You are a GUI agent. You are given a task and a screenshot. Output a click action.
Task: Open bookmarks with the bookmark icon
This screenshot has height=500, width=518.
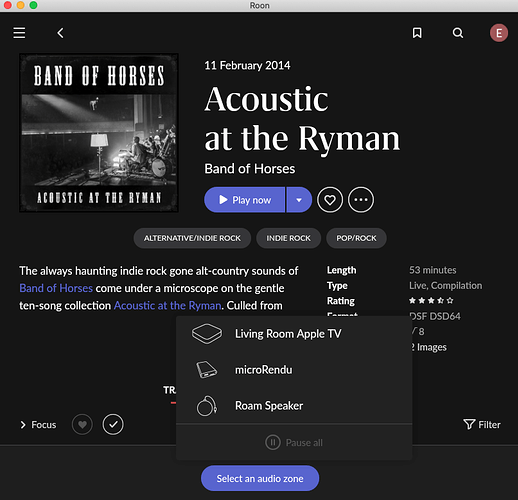click(417, 33)
